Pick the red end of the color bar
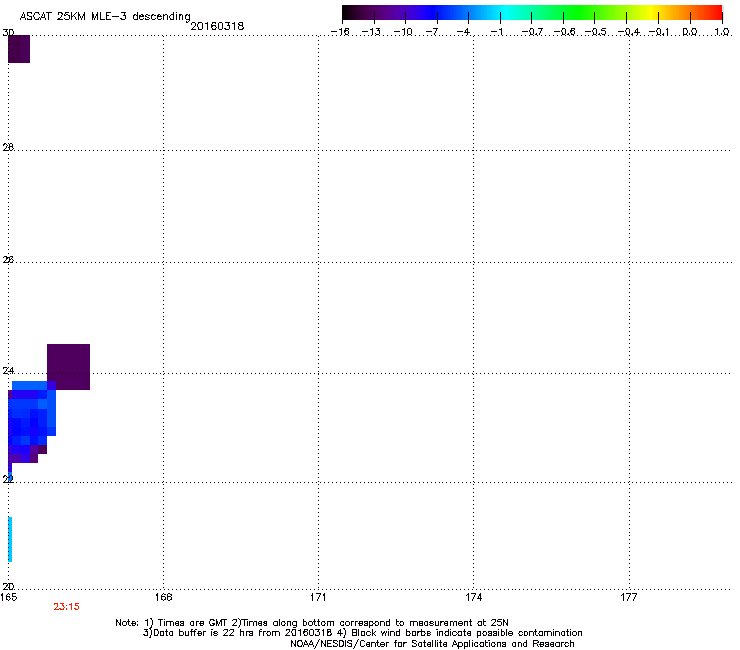Image resolution: width=740 pixels, height=650 pixels. point(716,12)
